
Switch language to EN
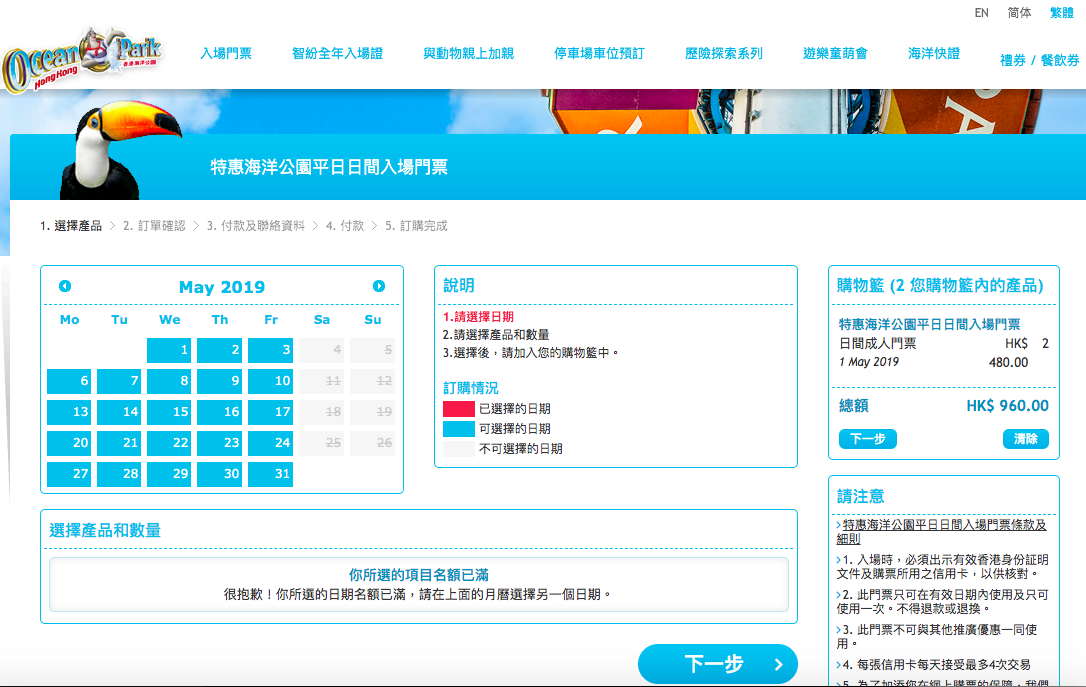click(x=981, y=12)
